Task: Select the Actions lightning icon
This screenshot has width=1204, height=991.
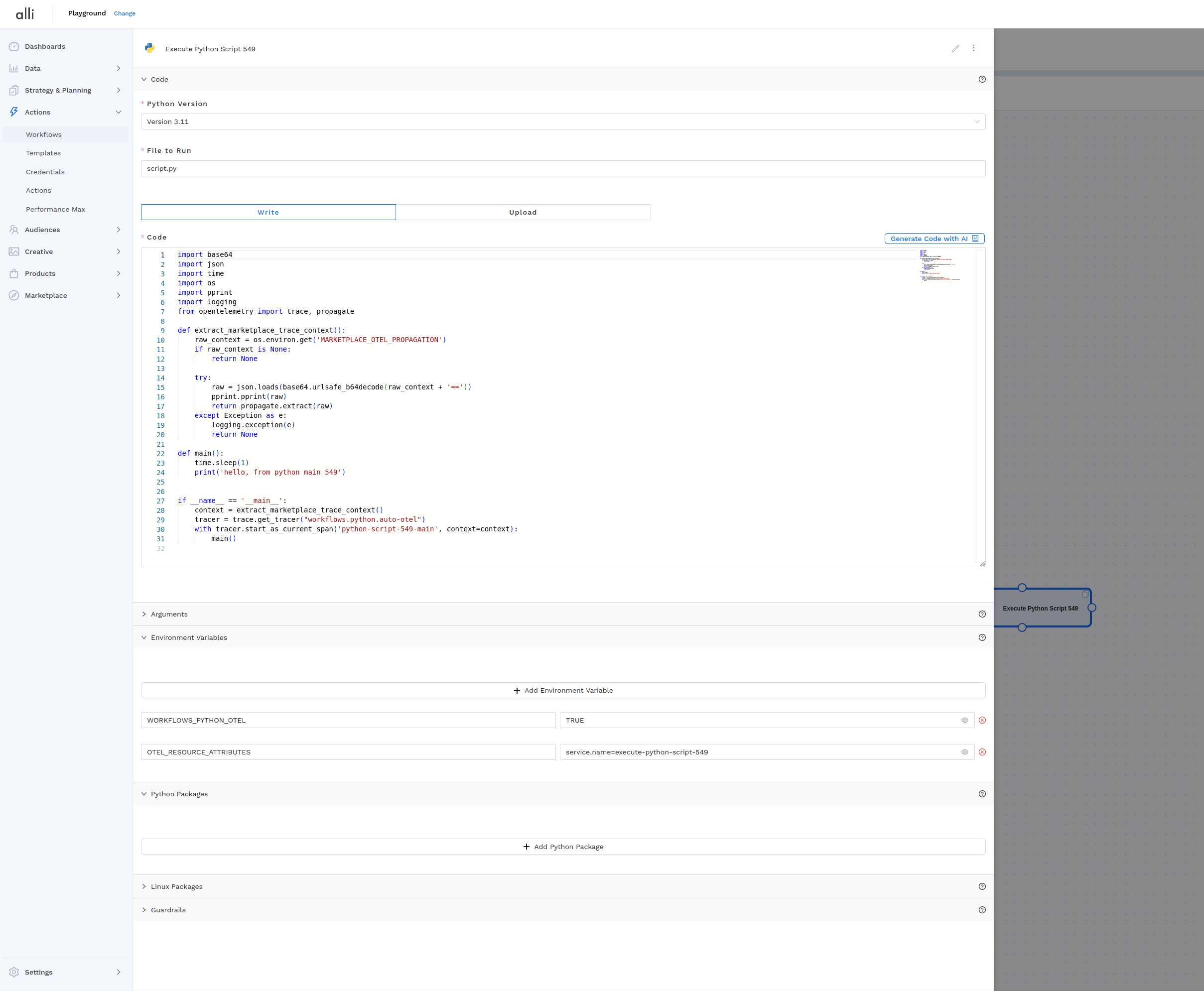Action: (x=14, y=112)
